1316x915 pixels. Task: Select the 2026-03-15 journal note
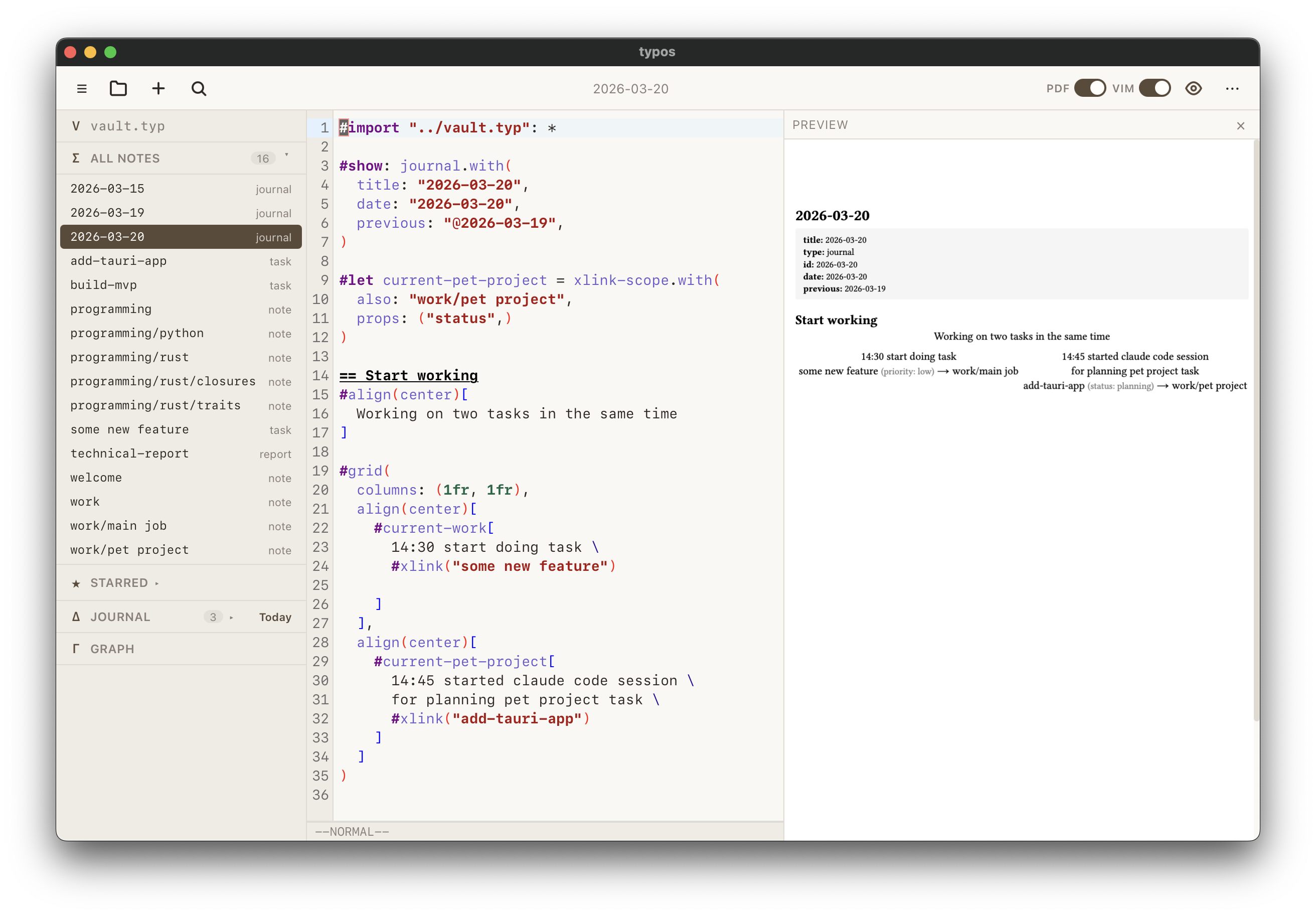[x=108, y=188]
